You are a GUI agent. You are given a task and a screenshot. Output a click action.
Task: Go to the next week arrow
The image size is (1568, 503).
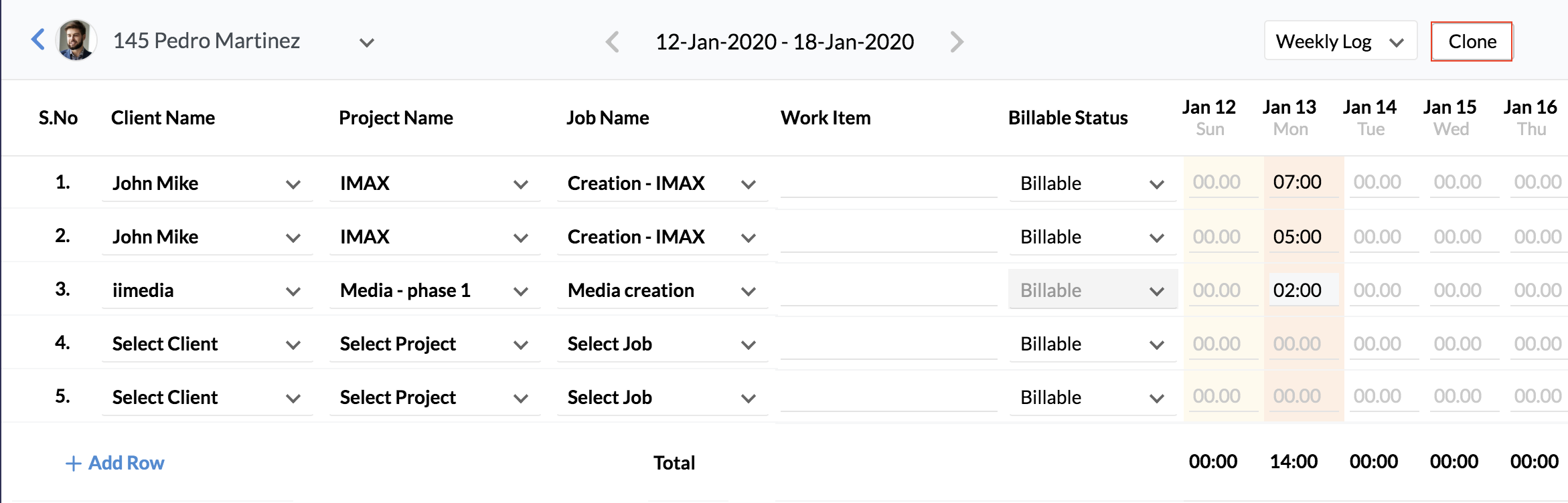click(x=957, y=42)
